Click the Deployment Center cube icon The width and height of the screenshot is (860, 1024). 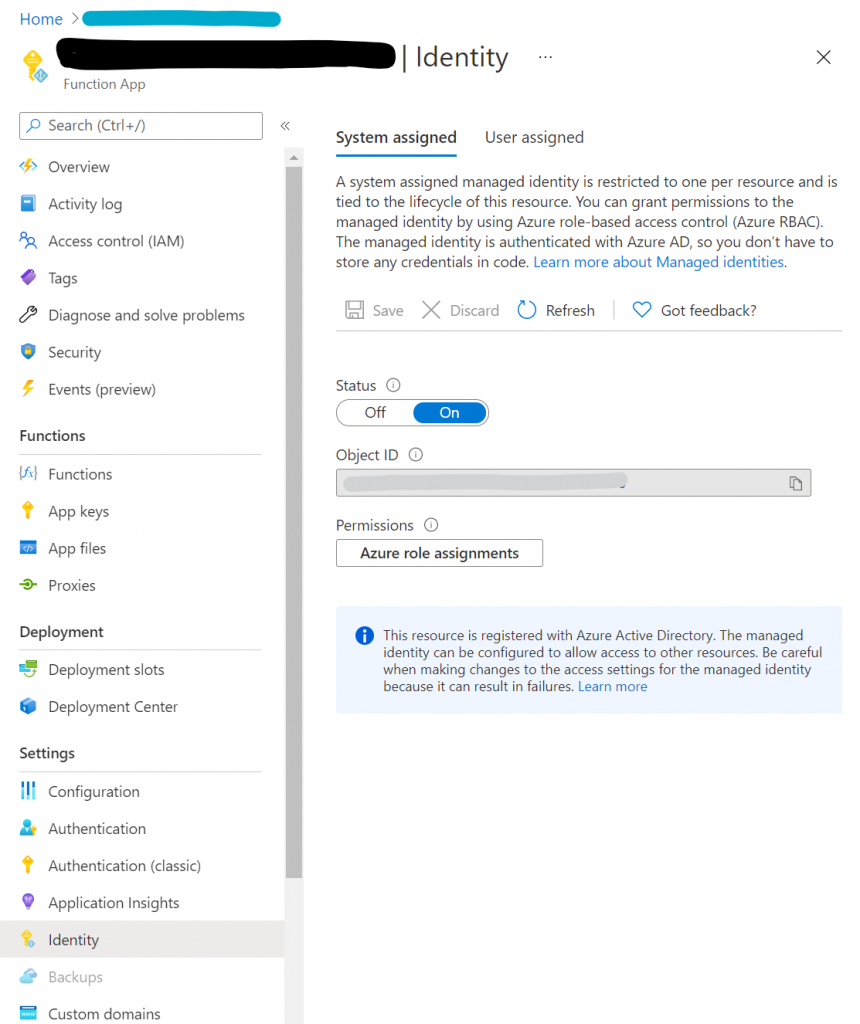tap(28, 706)
